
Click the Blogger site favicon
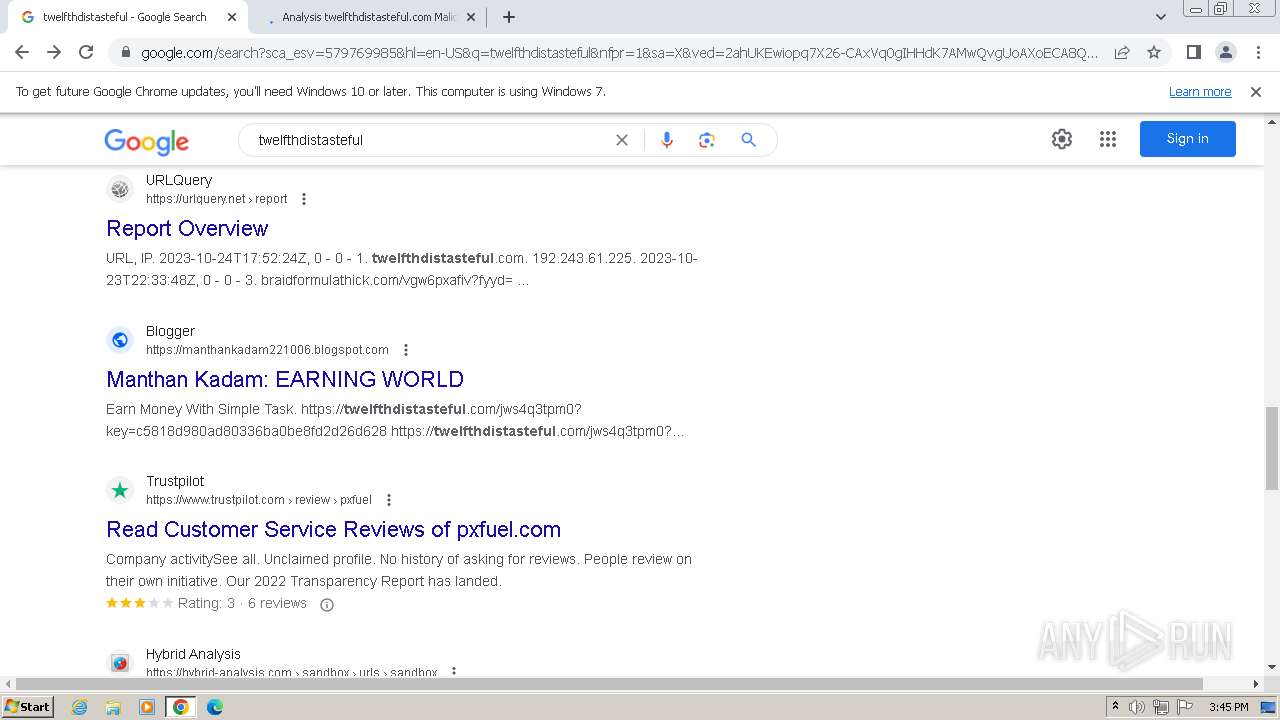pyautogui.click(x=120, y=340)
